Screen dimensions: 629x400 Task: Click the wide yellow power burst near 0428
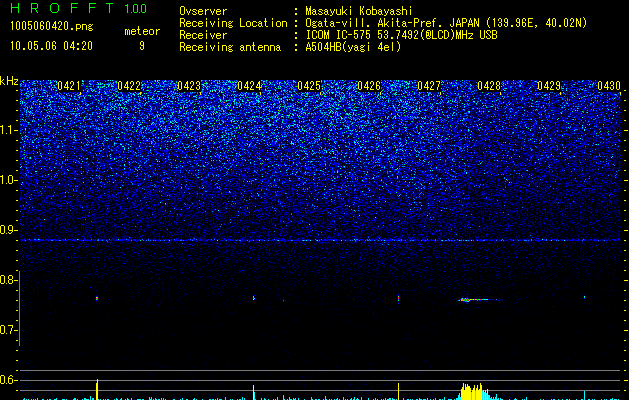473,392
